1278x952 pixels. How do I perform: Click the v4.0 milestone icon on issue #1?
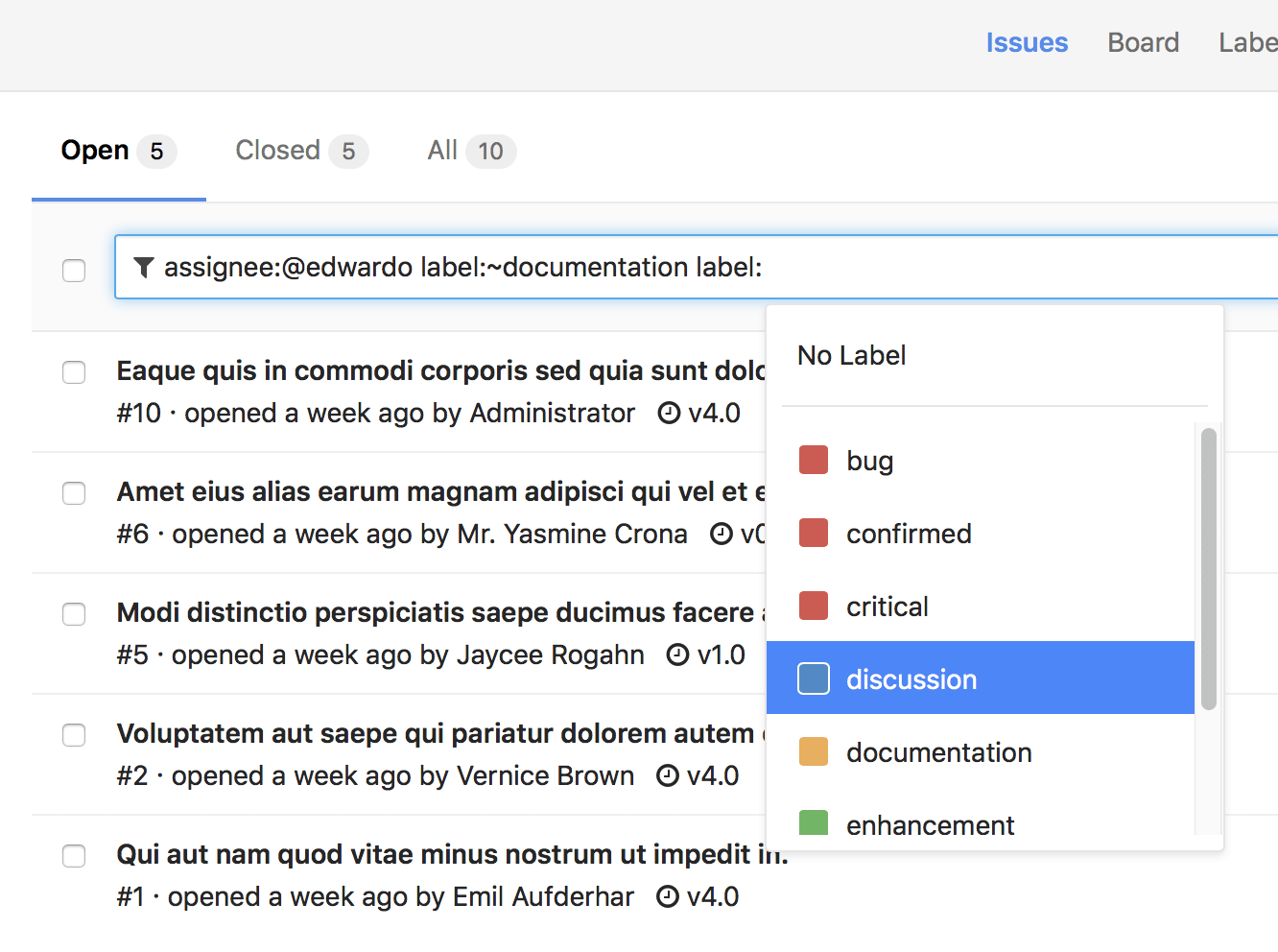point(669,895)
